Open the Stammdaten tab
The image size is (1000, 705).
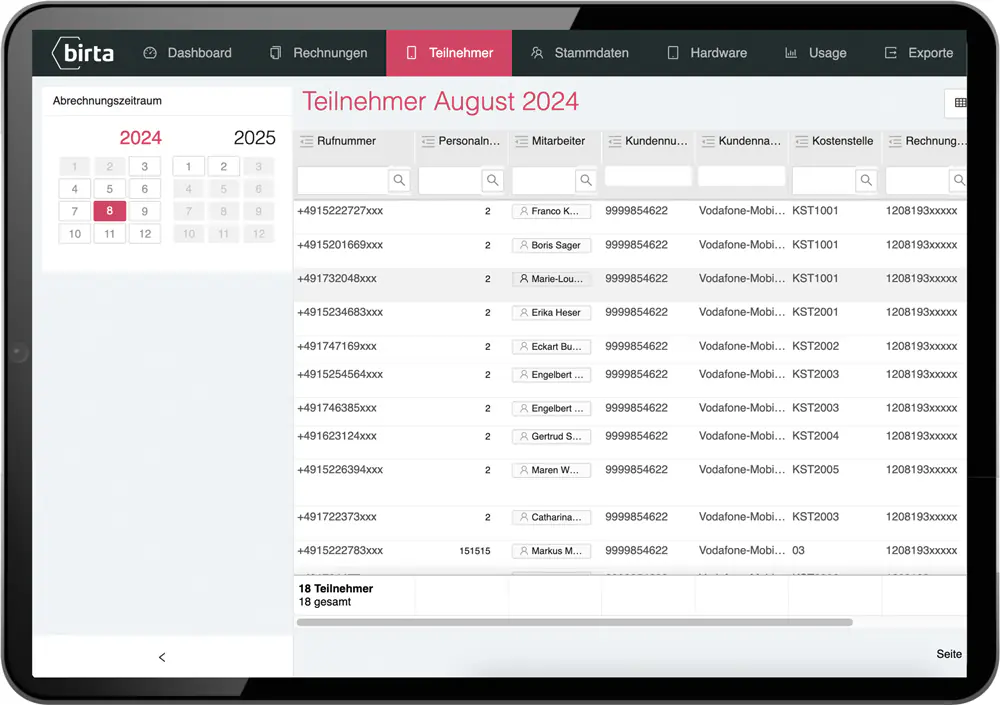(579, 53)
